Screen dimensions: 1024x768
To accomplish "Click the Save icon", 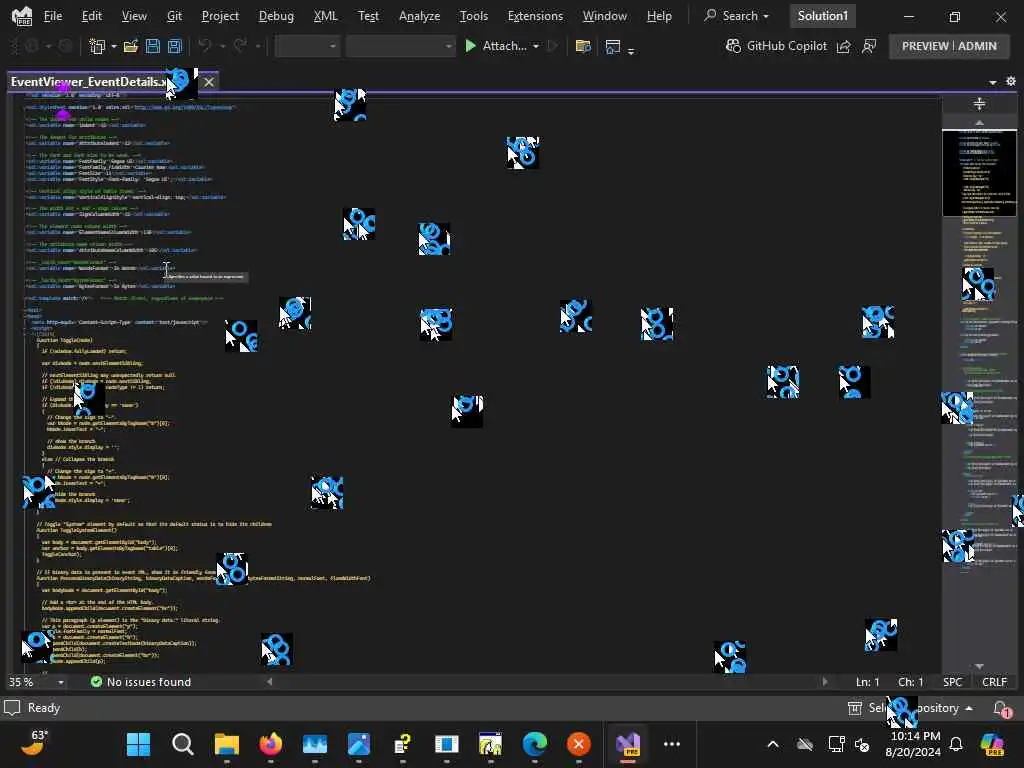I will [153, 46].
